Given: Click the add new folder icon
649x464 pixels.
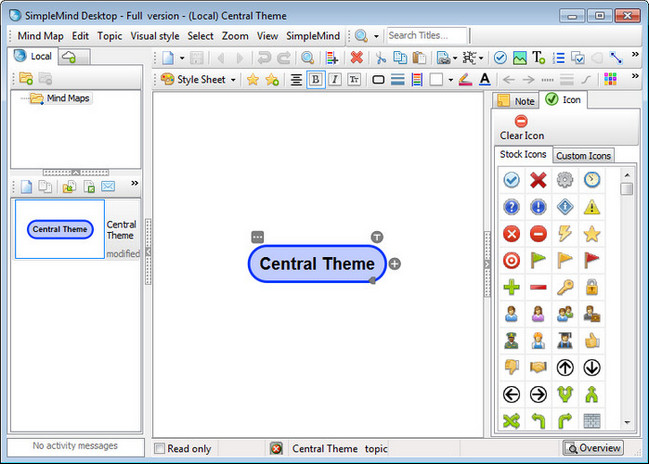Looking at the screenshot, I should [25, 79].
